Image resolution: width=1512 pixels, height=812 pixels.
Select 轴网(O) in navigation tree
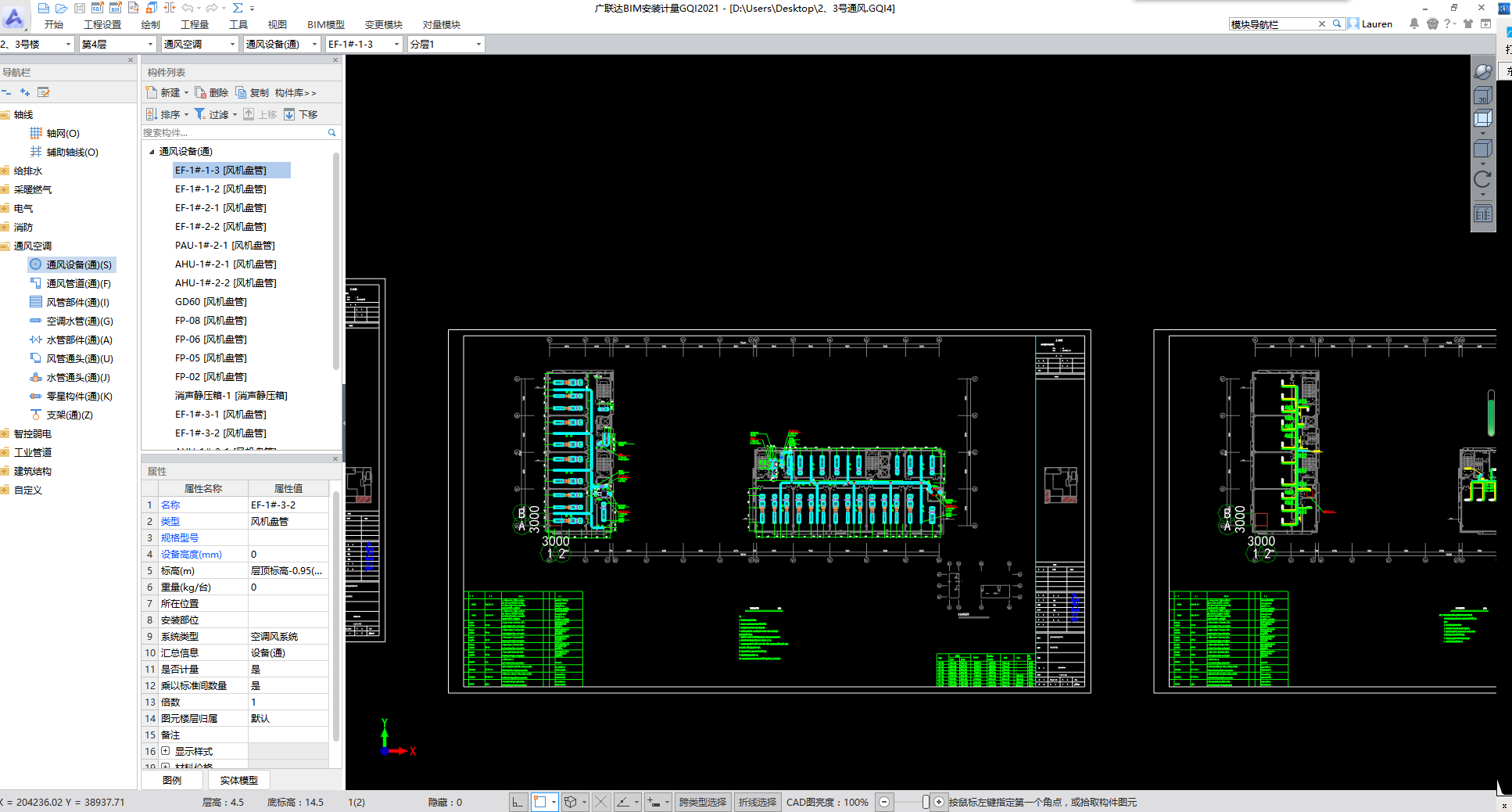(x=63, y=133)
